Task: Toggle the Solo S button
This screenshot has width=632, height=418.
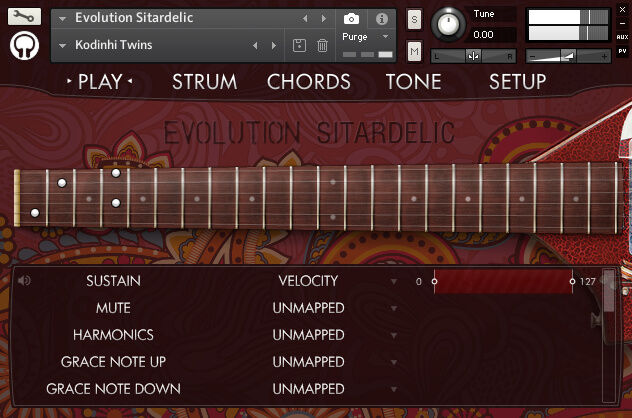Action: [414, 19]
